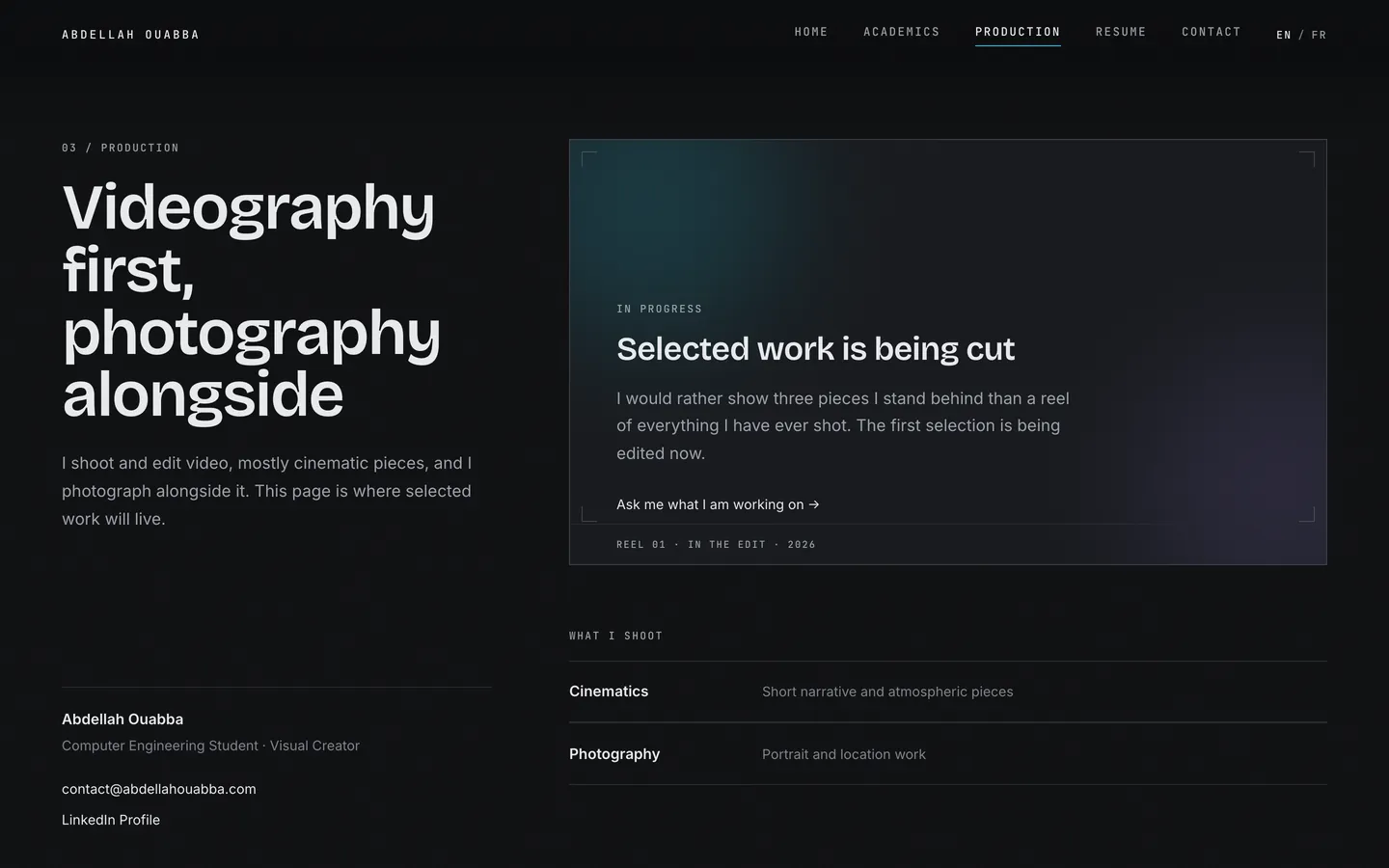Image resolution: width=1389 pixels, height=868 pixels.
Task: Open the LinkedIn Profile link
Action: coord(111,820)
